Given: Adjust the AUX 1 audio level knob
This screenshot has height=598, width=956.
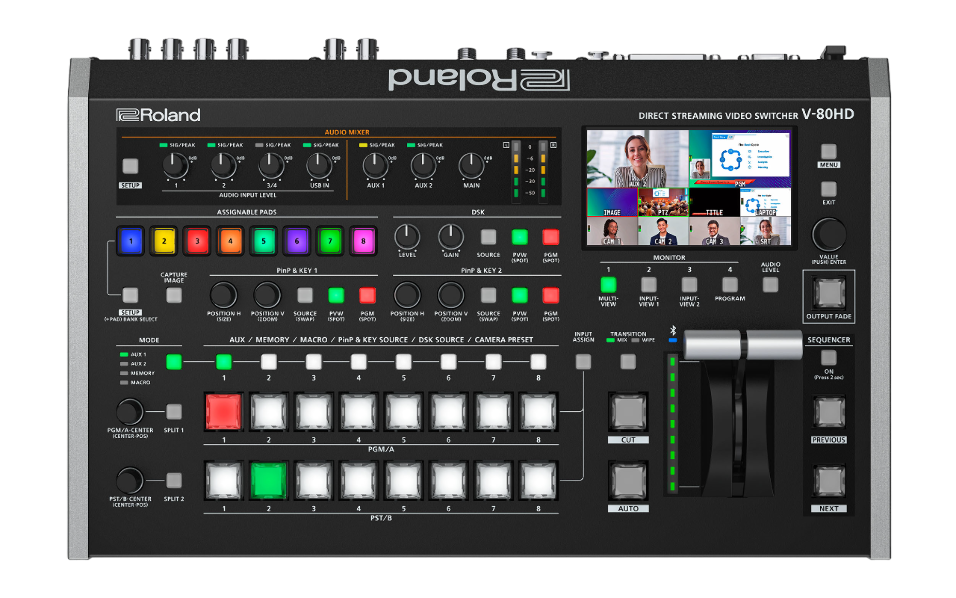Looking at the screenshot, I should 376,165.
